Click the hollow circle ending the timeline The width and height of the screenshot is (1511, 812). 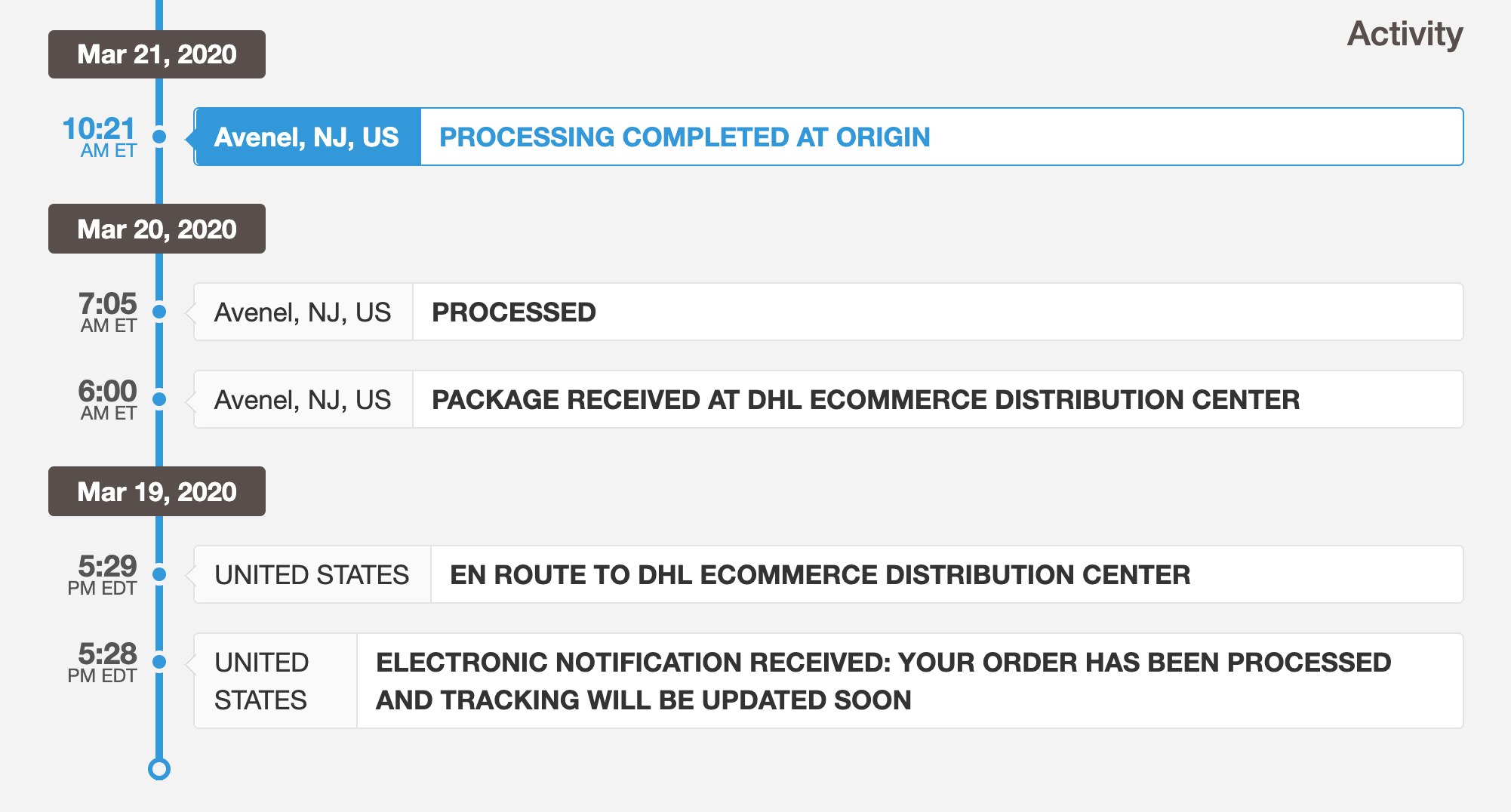click(159, 769)
